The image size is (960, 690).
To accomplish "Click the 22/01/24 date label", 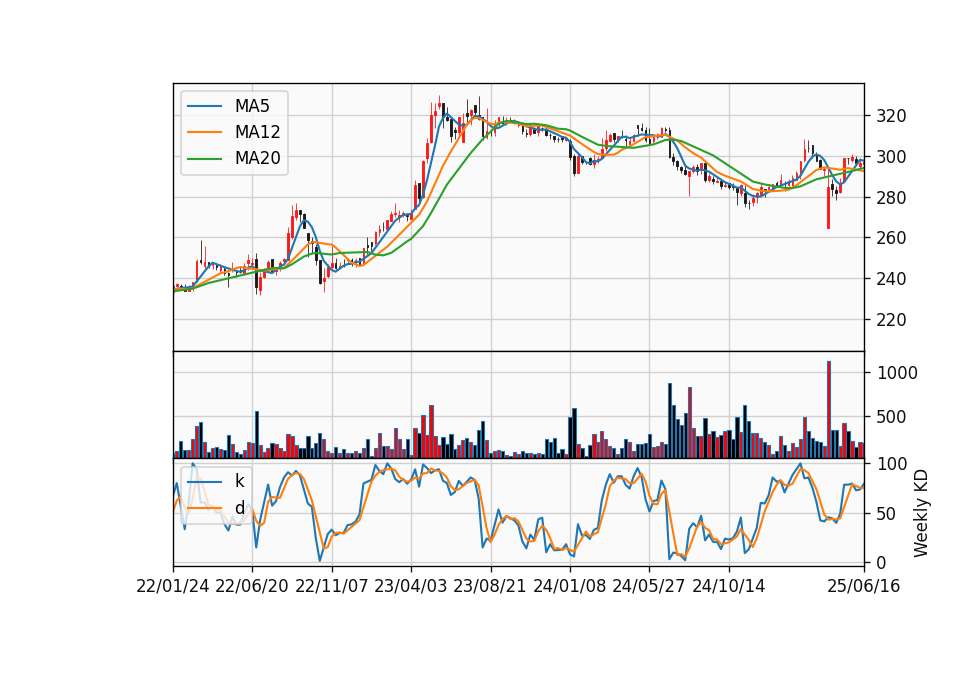I will coord(173,586).
